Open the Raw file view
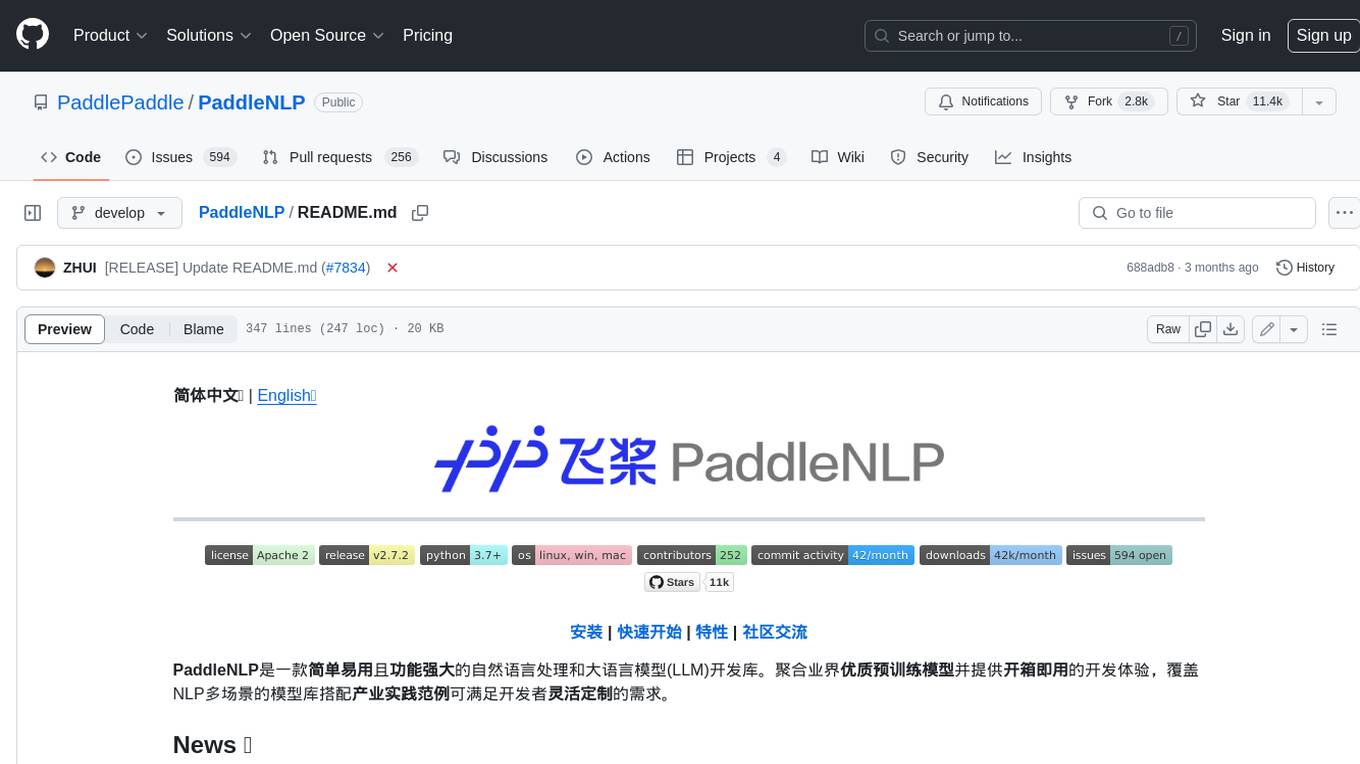1360x764 pixels. (x=1168, y=329)
